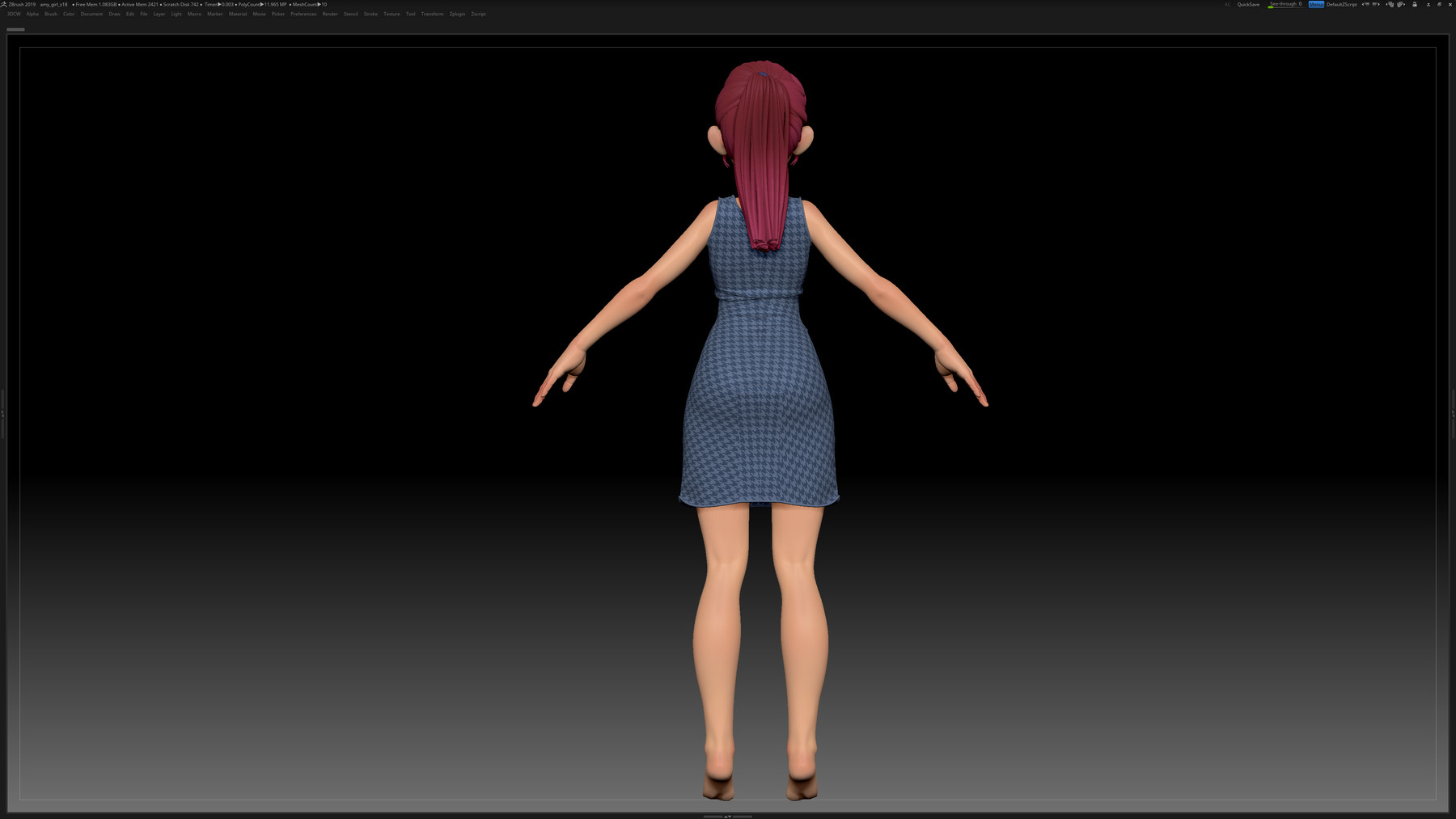The image size is (1456, 819).
Task: Open the Stencil menu
Action: [x=350, y=14]
